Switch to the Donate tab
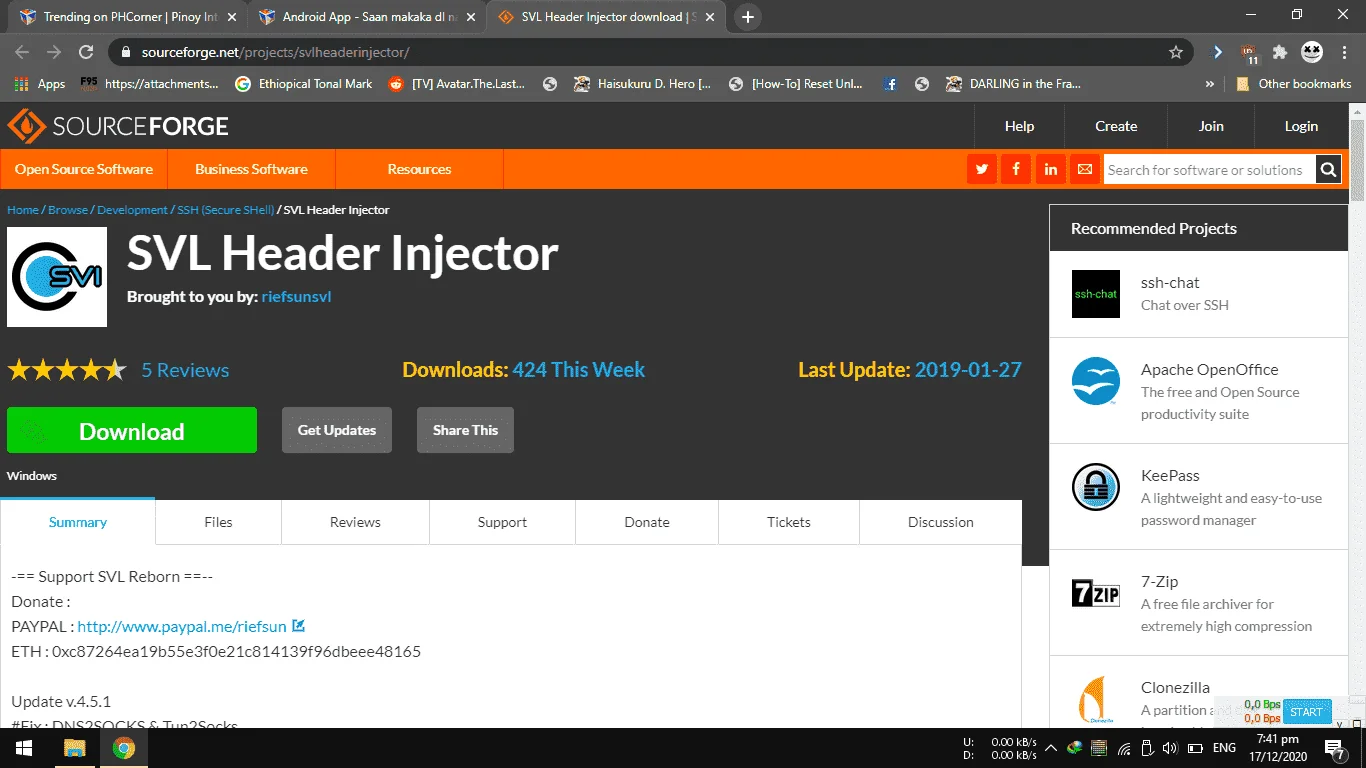This screenshot has height=768, width=1366. (x=647, y=522)
